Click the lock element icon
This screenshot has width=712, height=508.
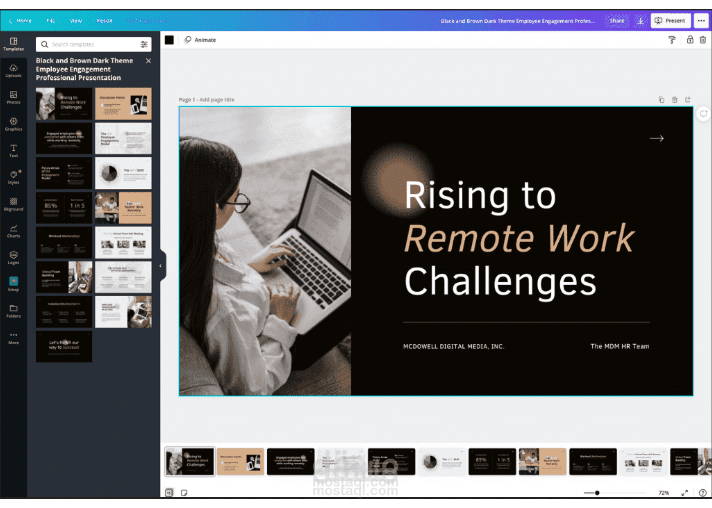pyautogui.click(x=690, y=39)
